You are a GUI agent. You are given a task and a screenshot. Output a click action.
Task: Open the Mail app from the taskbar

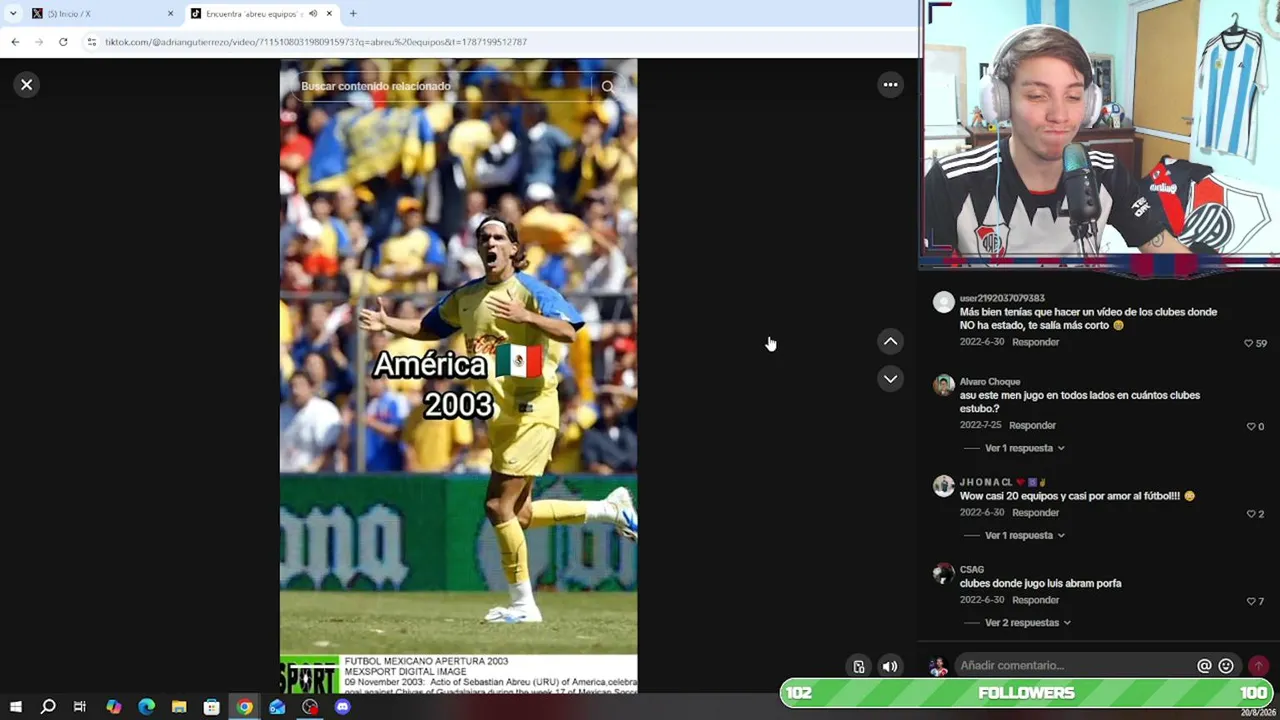click(277, 707)
